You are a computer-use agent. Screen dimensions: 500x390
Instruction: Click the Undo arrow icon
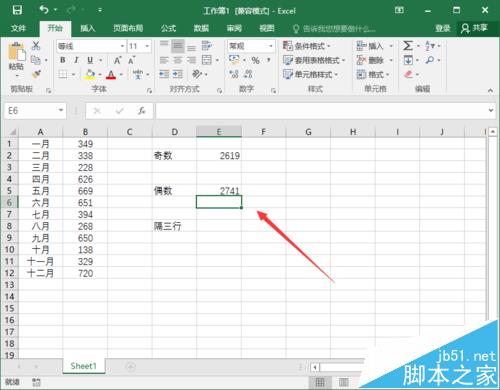[x=44, y=10]
